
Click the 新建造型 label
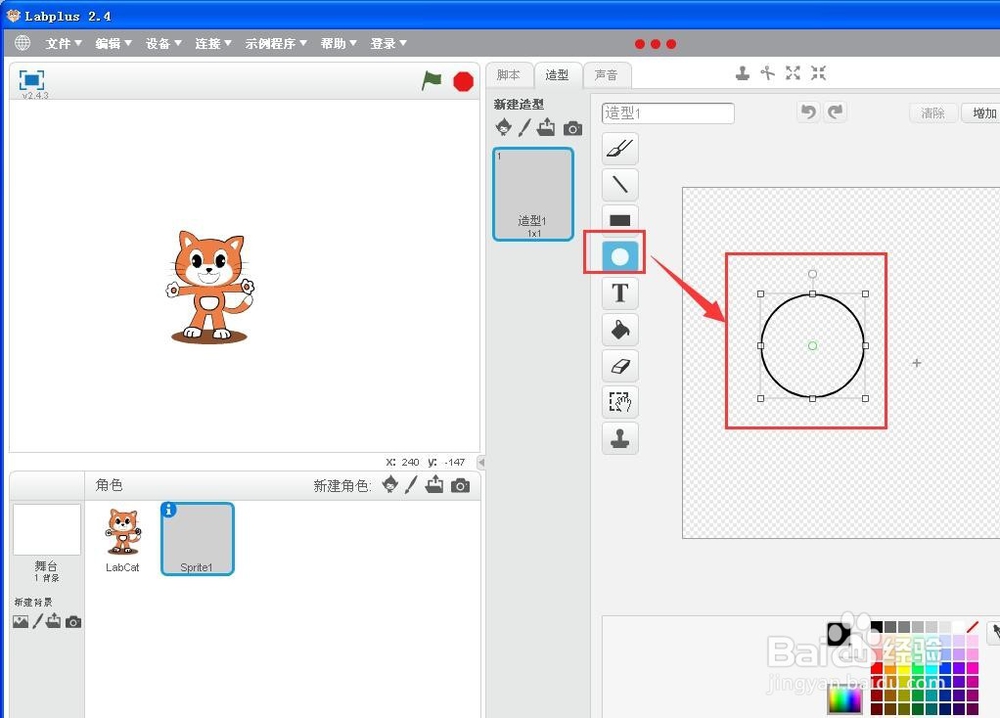[518, 104]
